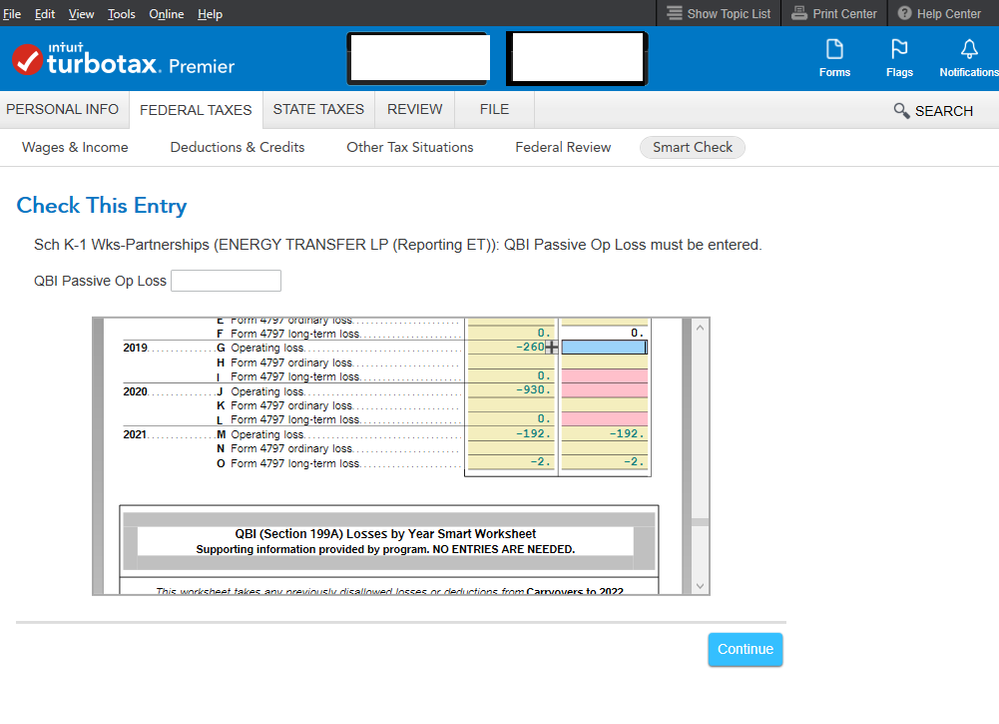Click the pink cell for 2020 Operating loss
Viewport: 999px width, 724px height.
coord(604,390)
